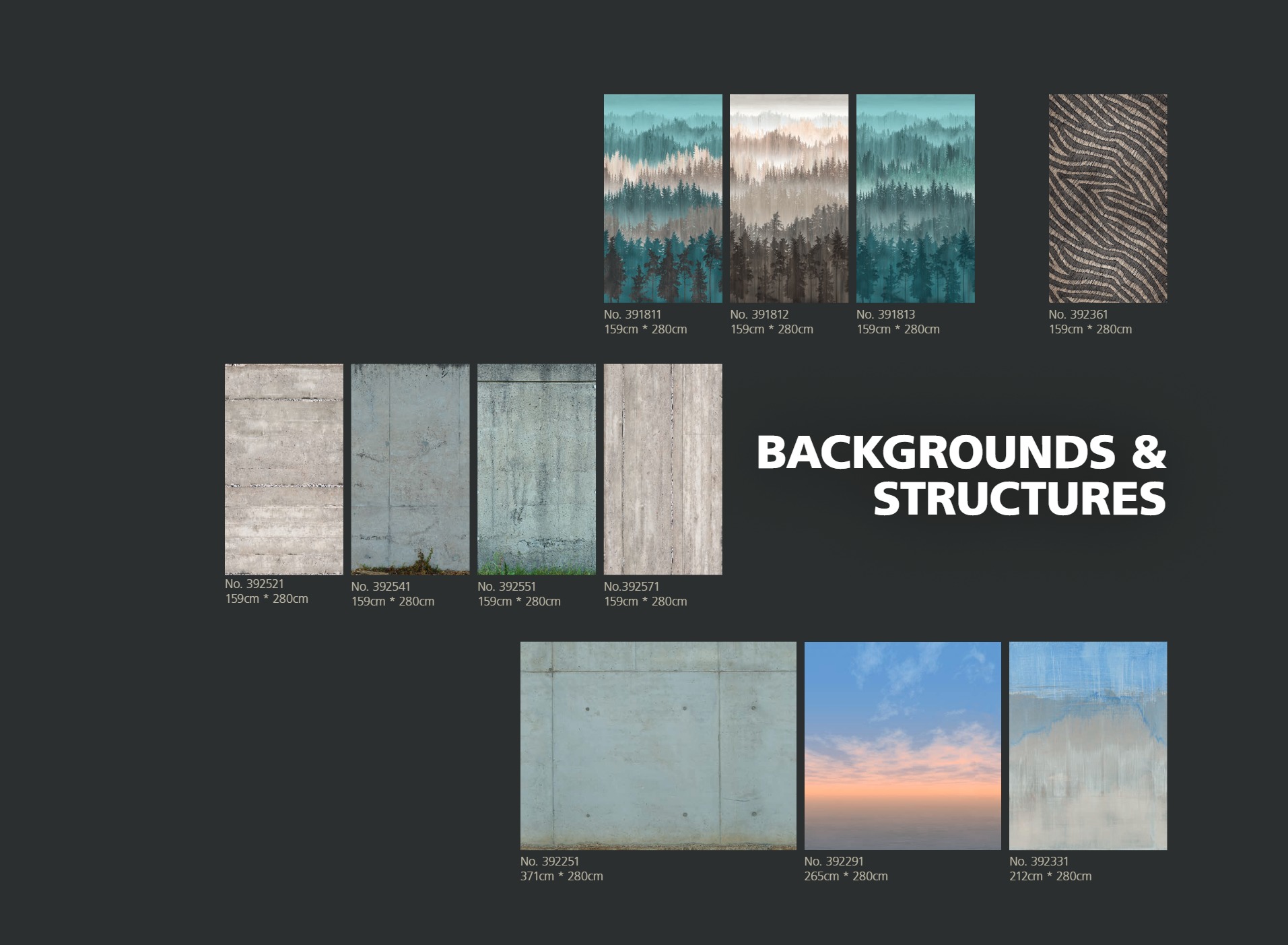Click the teal forest mural thumbnail No. 391811
1288x945 pixels.
(x=663, y=198)
